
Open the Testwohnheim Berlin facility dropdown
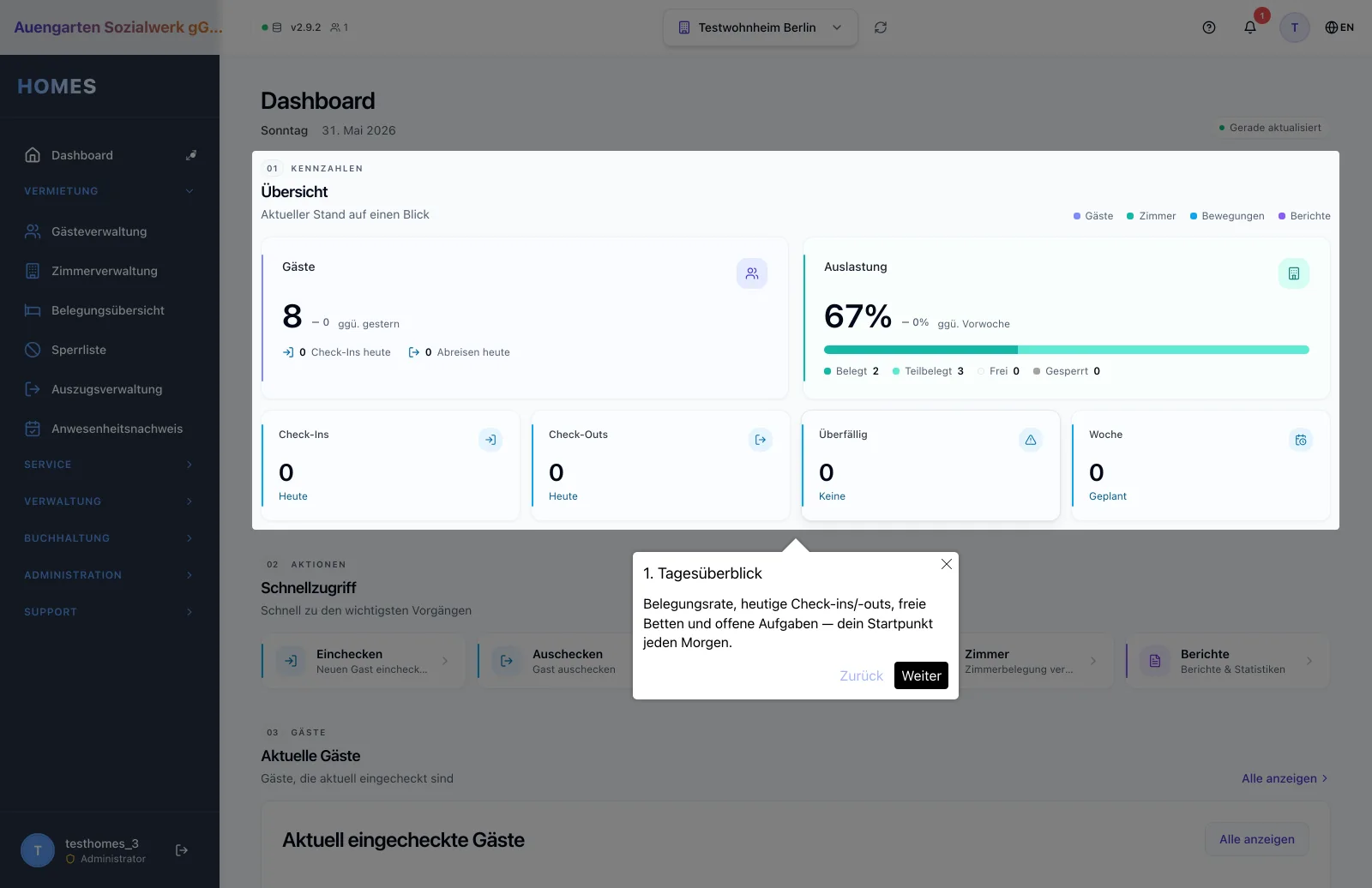coord(760,27)
